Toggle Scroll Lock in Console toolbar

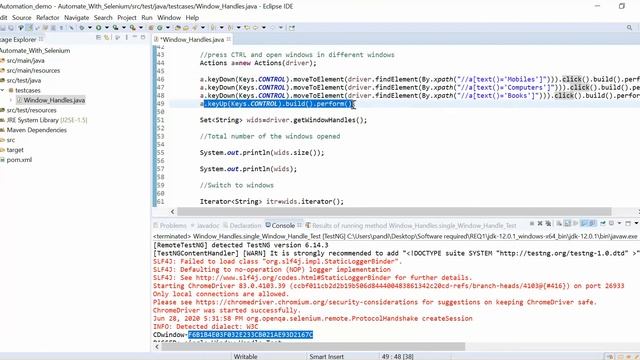click(x=567, y=223)
